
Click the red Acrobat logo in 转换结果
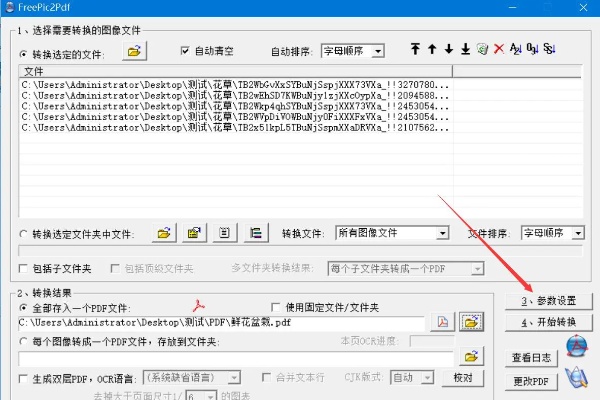(x=199, y=306)
